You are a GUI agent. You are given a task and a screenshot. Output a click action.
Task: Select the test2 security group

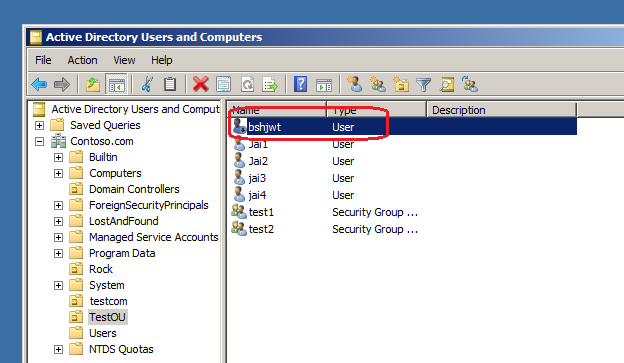pos(261,229)
